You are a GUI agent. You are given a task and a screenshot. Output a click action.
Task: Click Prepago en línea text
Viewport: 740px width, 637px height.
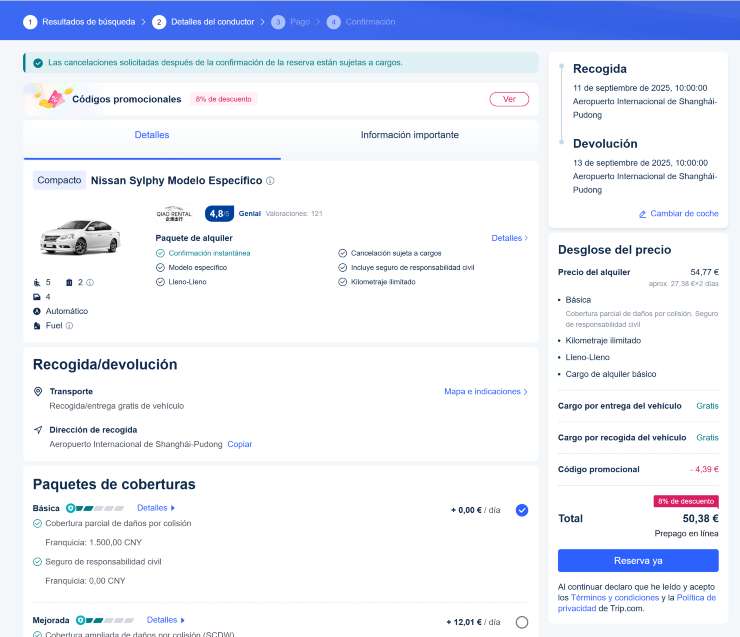point(686,534)
